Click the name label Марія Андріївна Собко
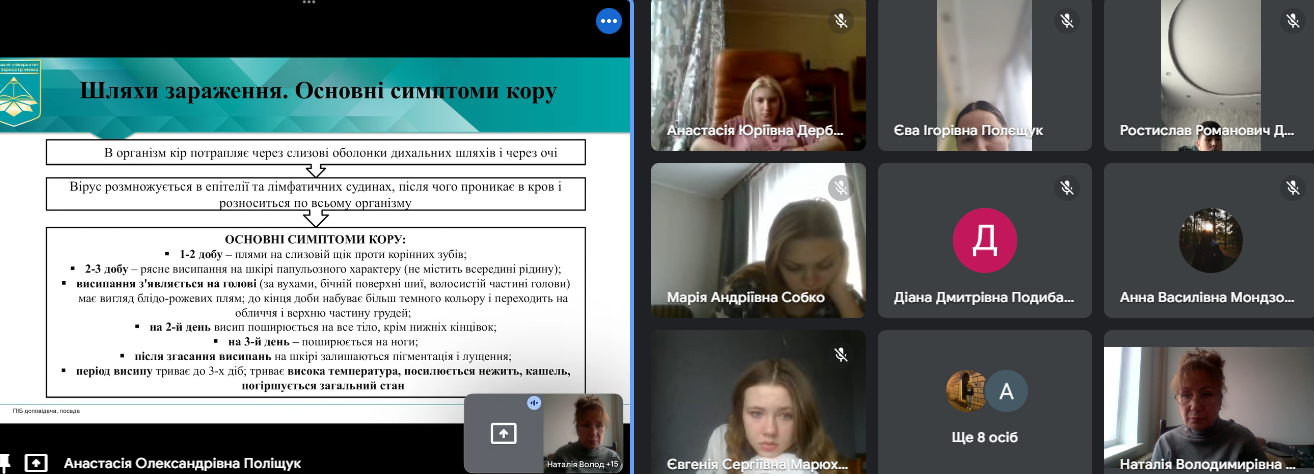This screenshot has width=1314, height=474. (745, 298)
